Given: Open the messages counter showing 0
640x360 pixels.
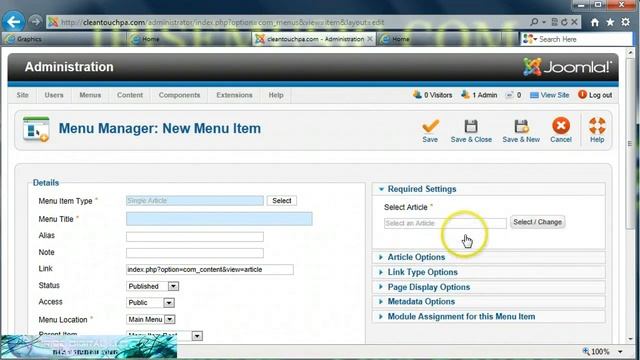Looking at the screenshot, I should [513, 95].
